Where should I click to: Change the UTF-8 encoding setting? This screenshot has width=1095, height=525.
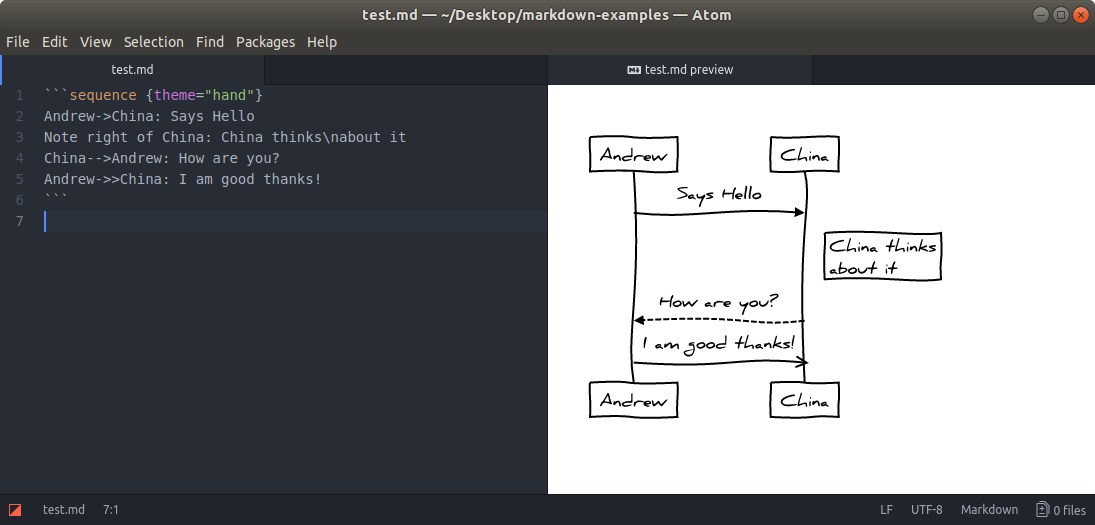tap(926, 510)
